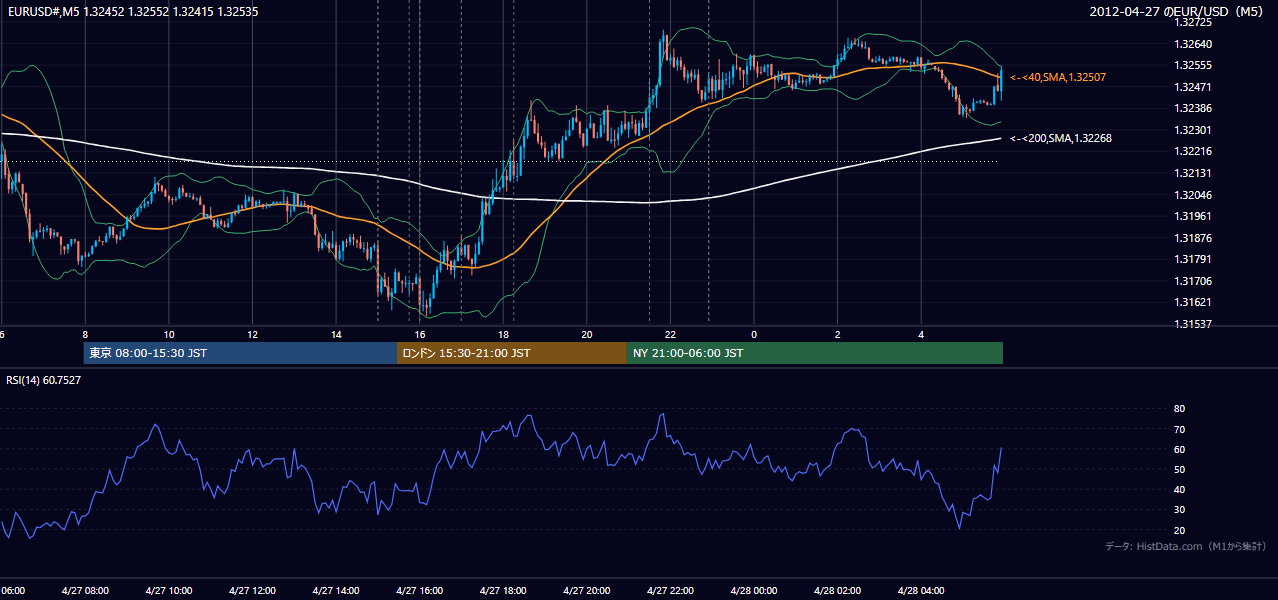Click the ロンドン 15:30-21:00 JST session bar
This screenshot has width=1278, height=600.
coord(512,353)
